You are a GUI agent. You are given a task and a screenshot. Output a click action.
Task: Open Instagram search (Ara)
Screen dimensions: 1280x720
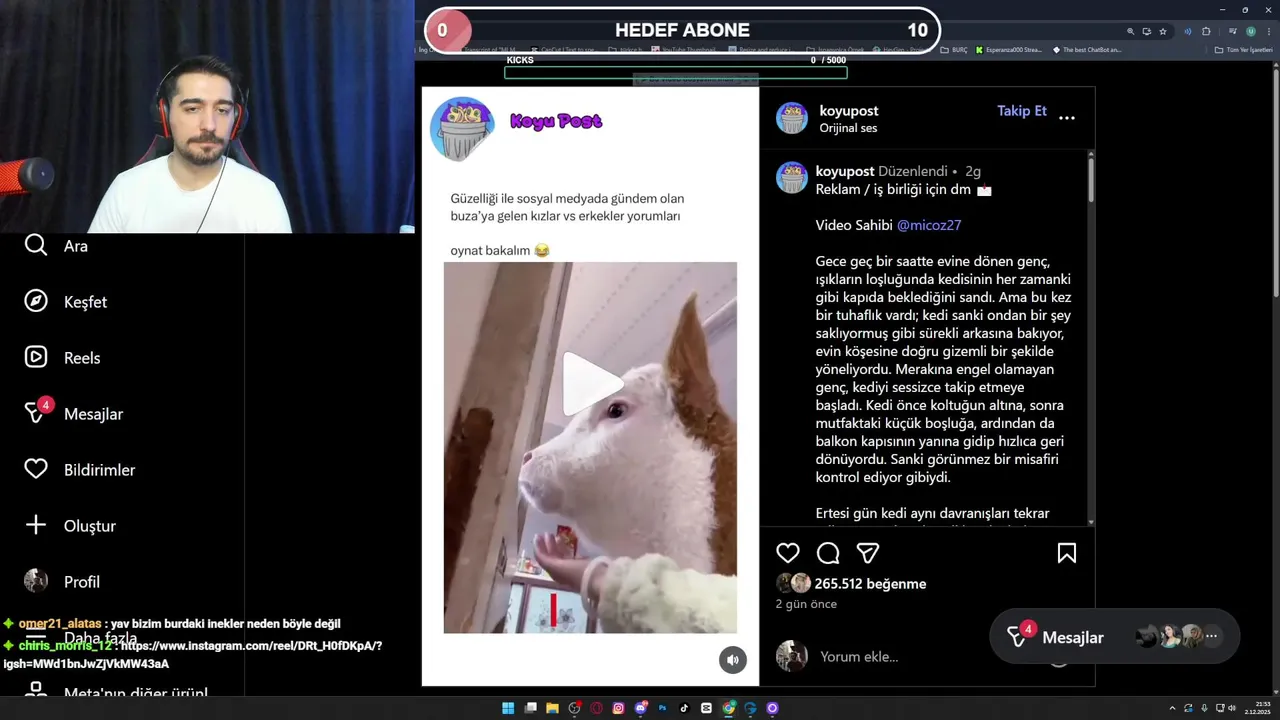click(56, 246)
